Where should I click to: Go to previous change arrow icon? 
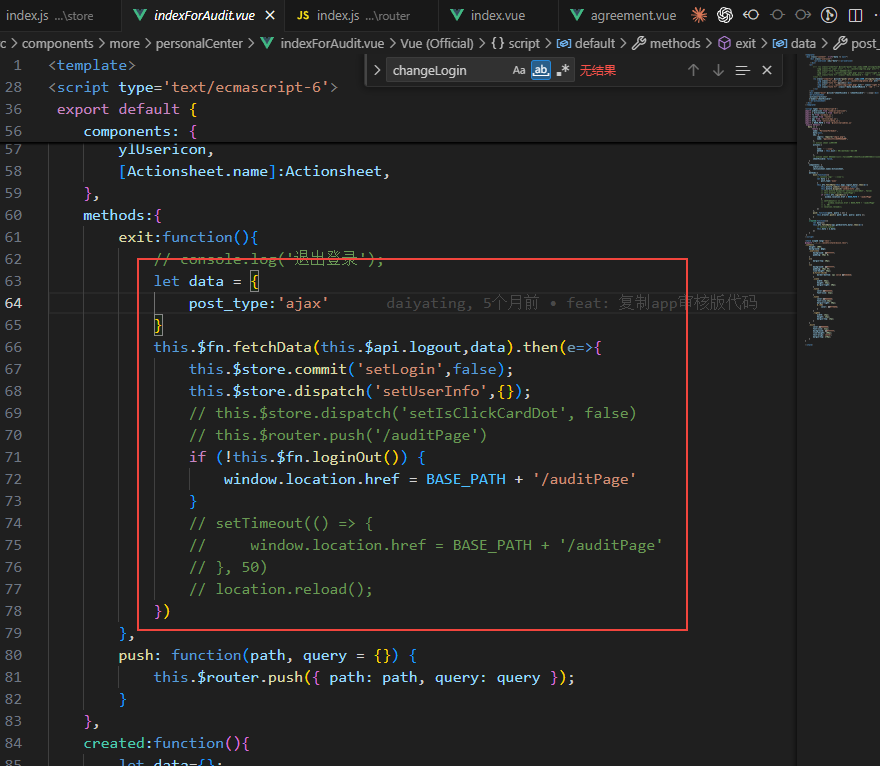751,15
